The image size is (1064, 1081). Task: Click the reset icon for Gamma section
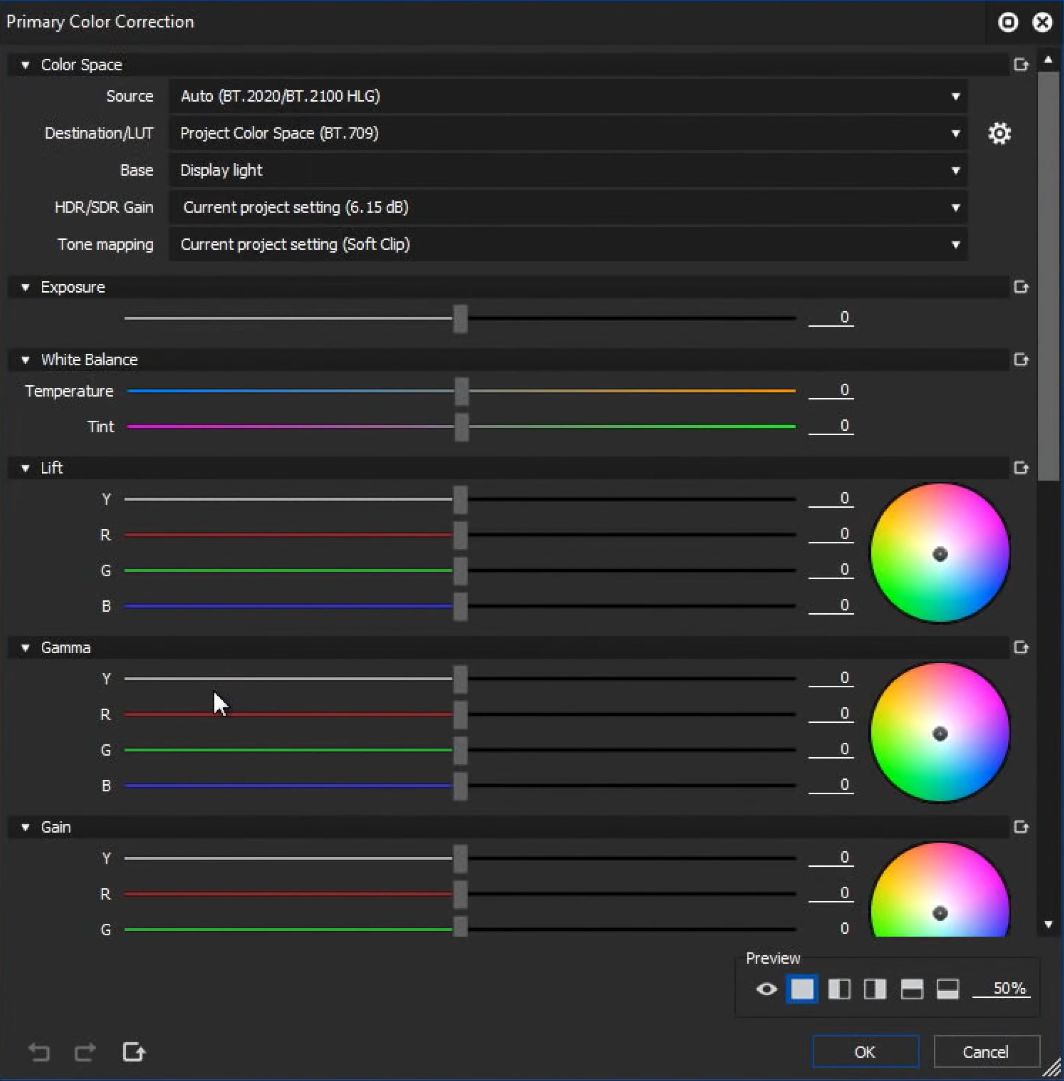point(1021,647)
